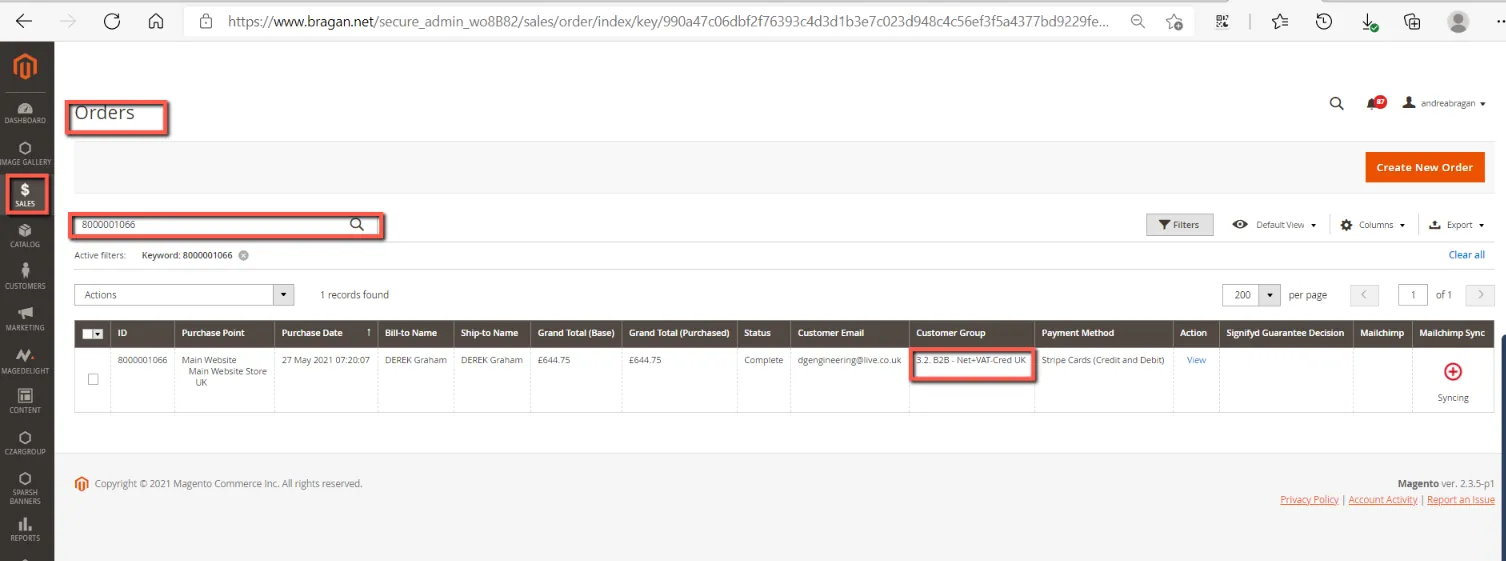
Task: Click the admin search magnifier icon
Action: 1336,103
